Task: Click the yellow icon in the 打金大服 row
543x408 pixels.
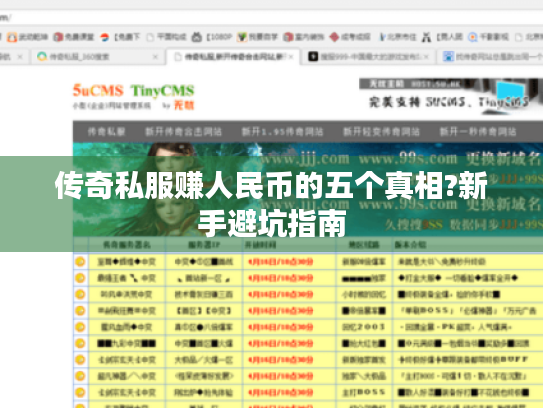Action: pos(80,278)
